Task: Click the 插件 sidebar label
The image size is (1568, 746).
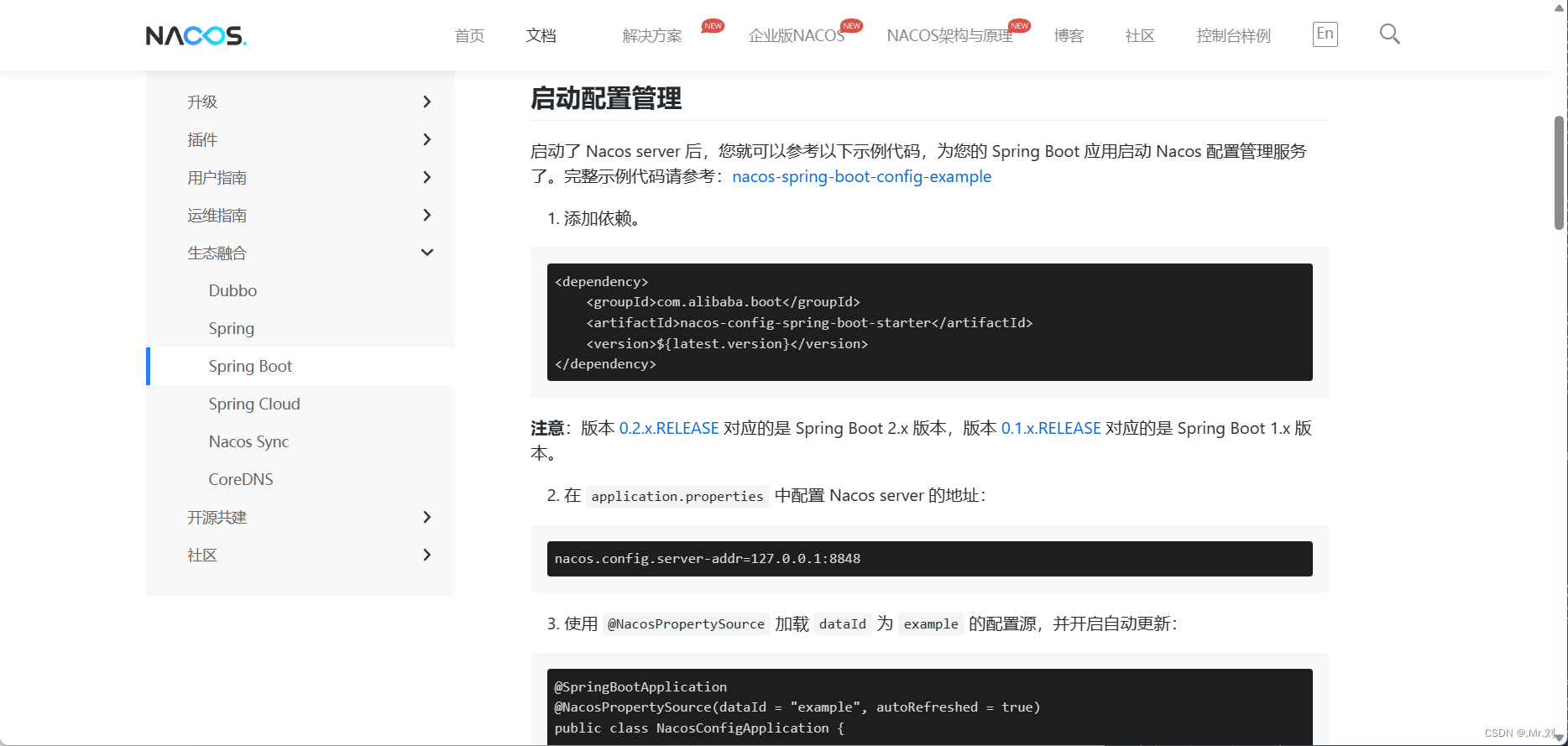Action: coord(202,139)
